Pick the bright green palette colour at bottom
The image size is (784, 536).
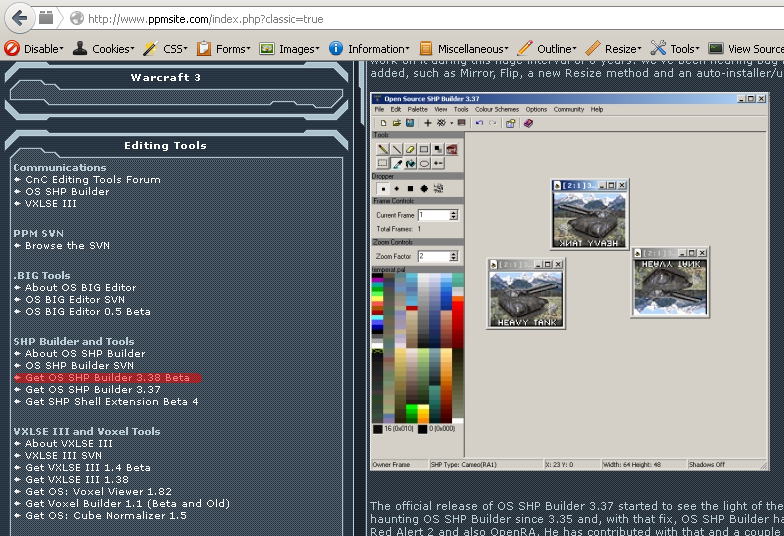tap(412, 413)
